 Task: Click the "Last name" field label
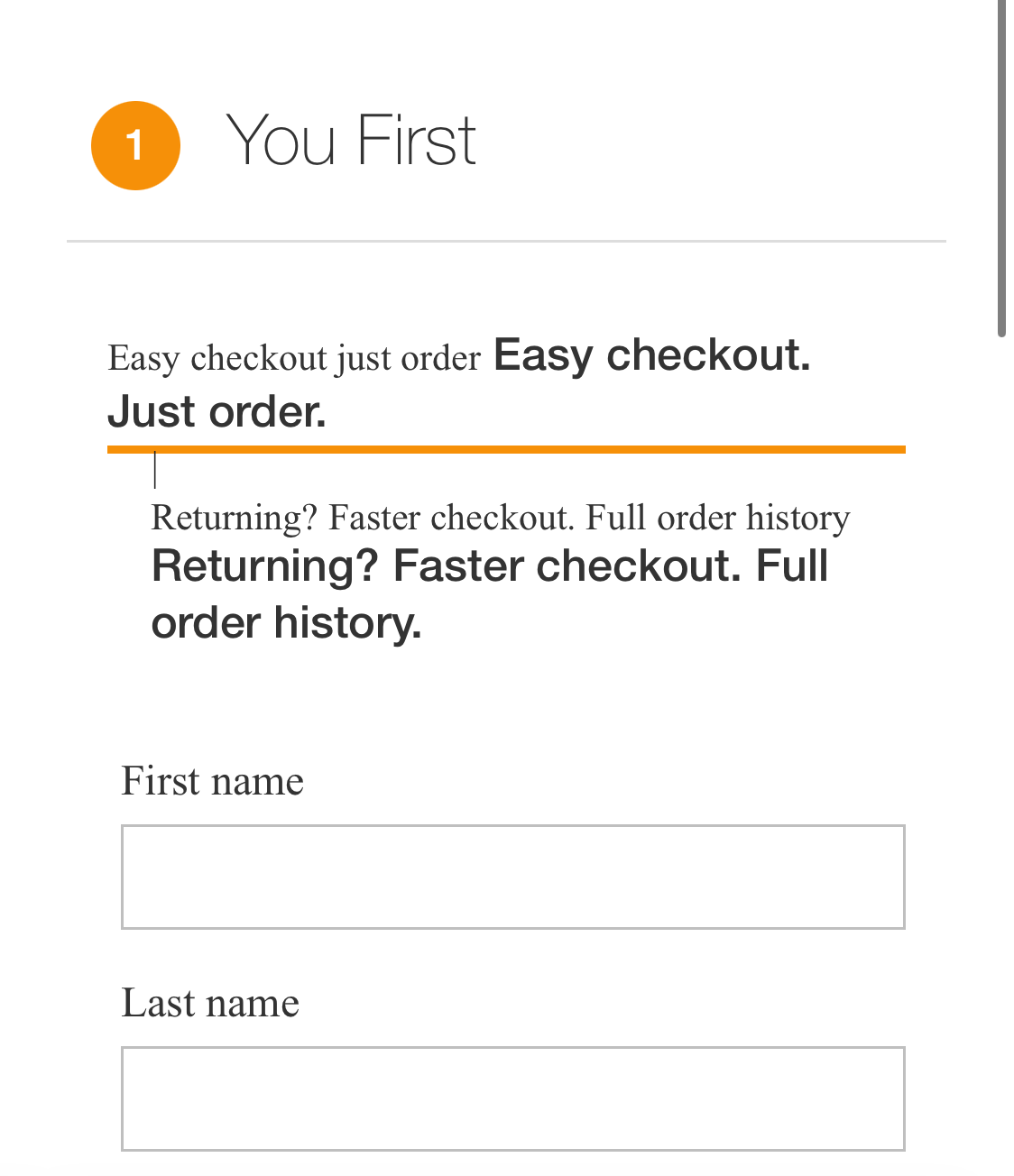pyautogui.click(x=210, y=1003)
